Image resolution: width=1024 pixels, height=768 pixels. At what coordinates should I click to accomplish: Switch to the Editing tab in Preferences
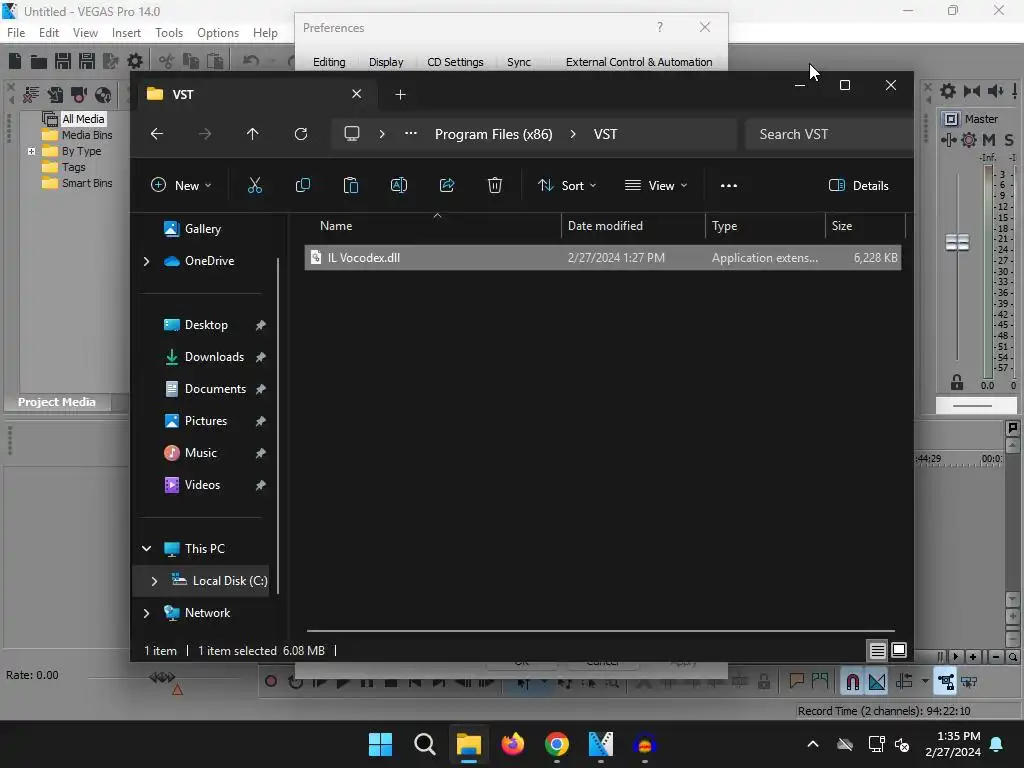coord(329,62)
